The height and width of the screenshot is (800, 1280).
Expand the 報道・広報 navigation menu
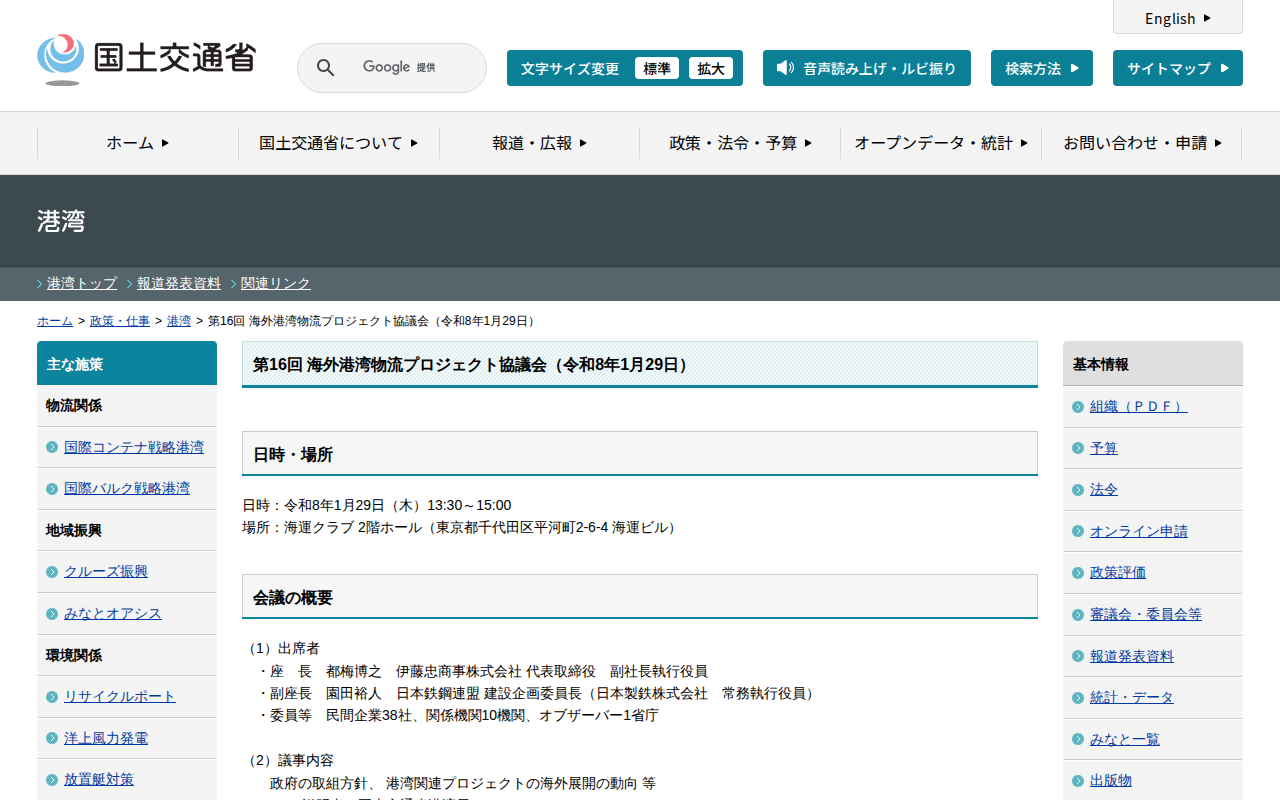click(539, 143)
